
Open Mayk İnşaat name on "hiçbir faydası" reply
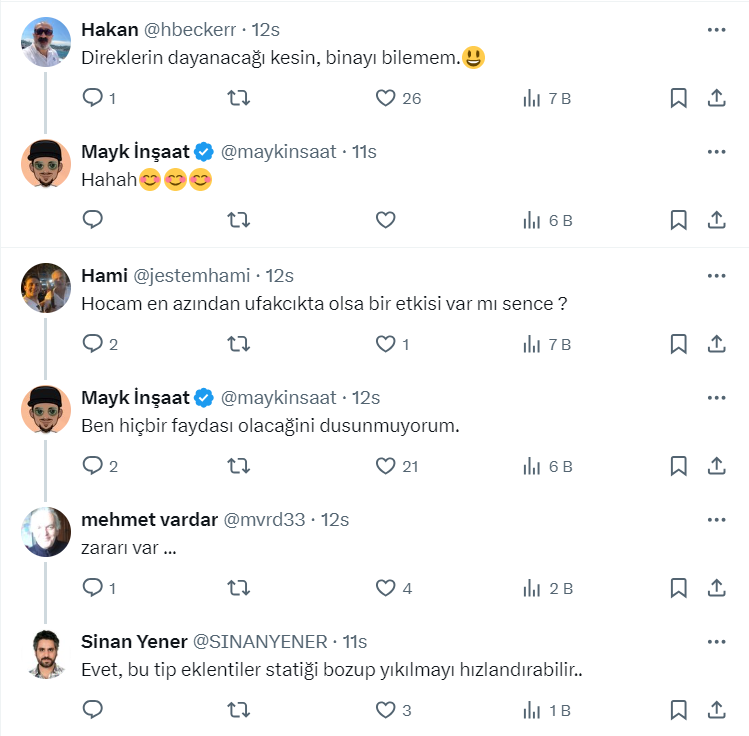[x=135, y=398]
